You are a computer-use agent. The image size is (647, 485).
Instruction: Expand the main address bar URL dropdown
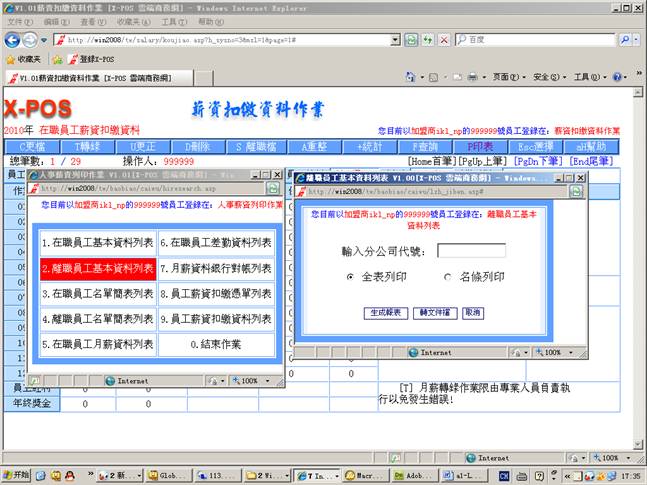point(396,40)
